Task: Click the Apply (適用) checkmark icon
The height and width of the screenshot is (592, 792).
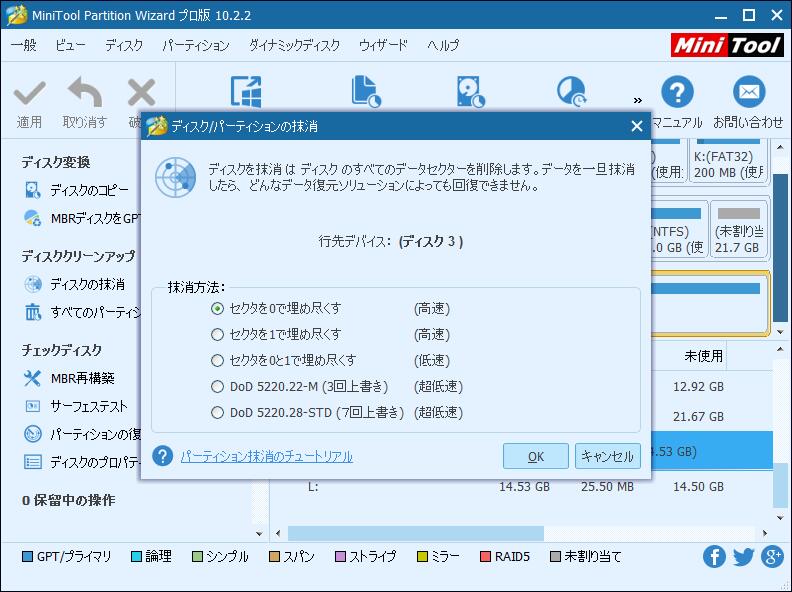Action: (29, 93)
